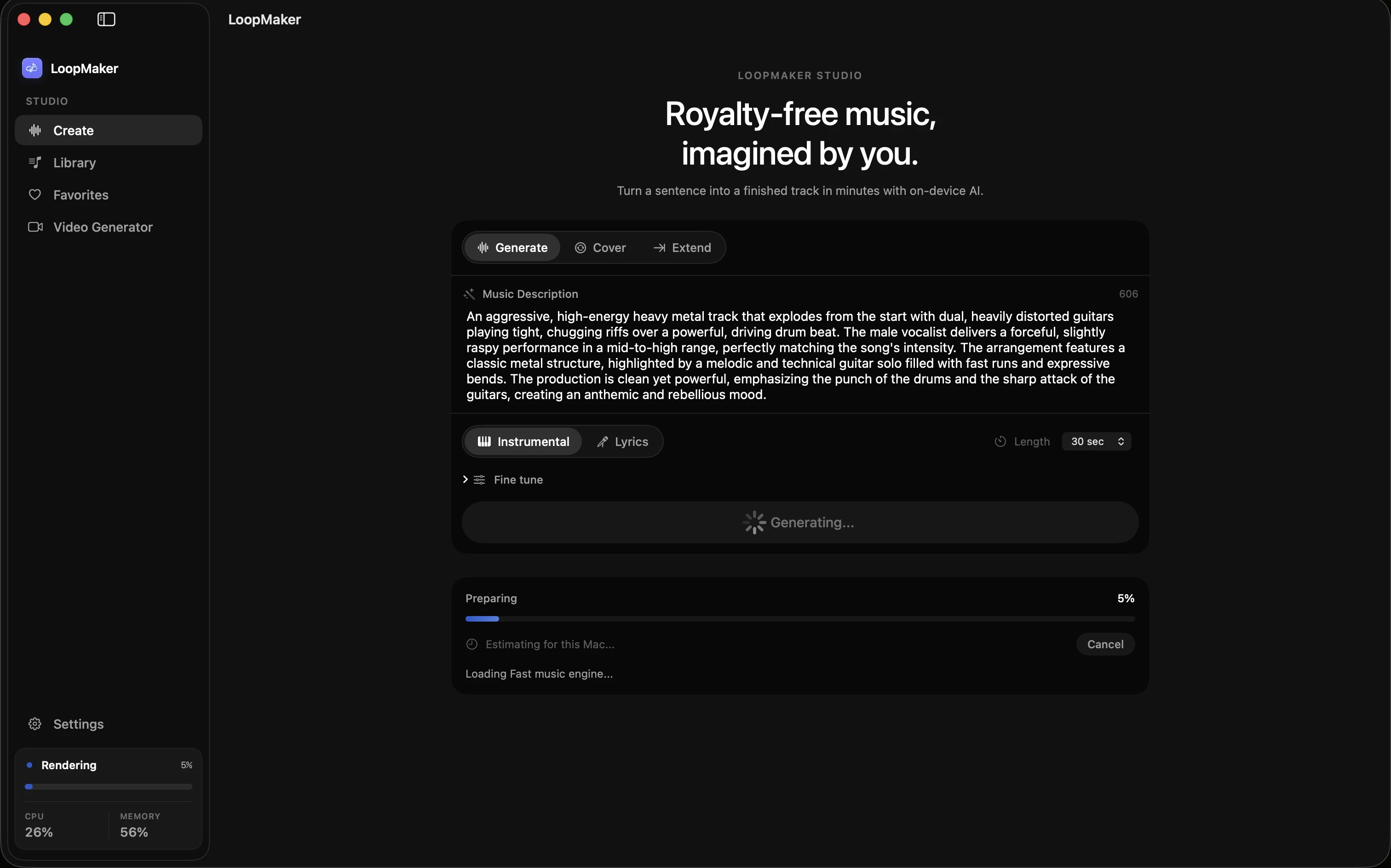This screenshot has width=1391, height=868.
Task: Click "Estimating for this Mac..." text
Action: [x=550, y=644]
